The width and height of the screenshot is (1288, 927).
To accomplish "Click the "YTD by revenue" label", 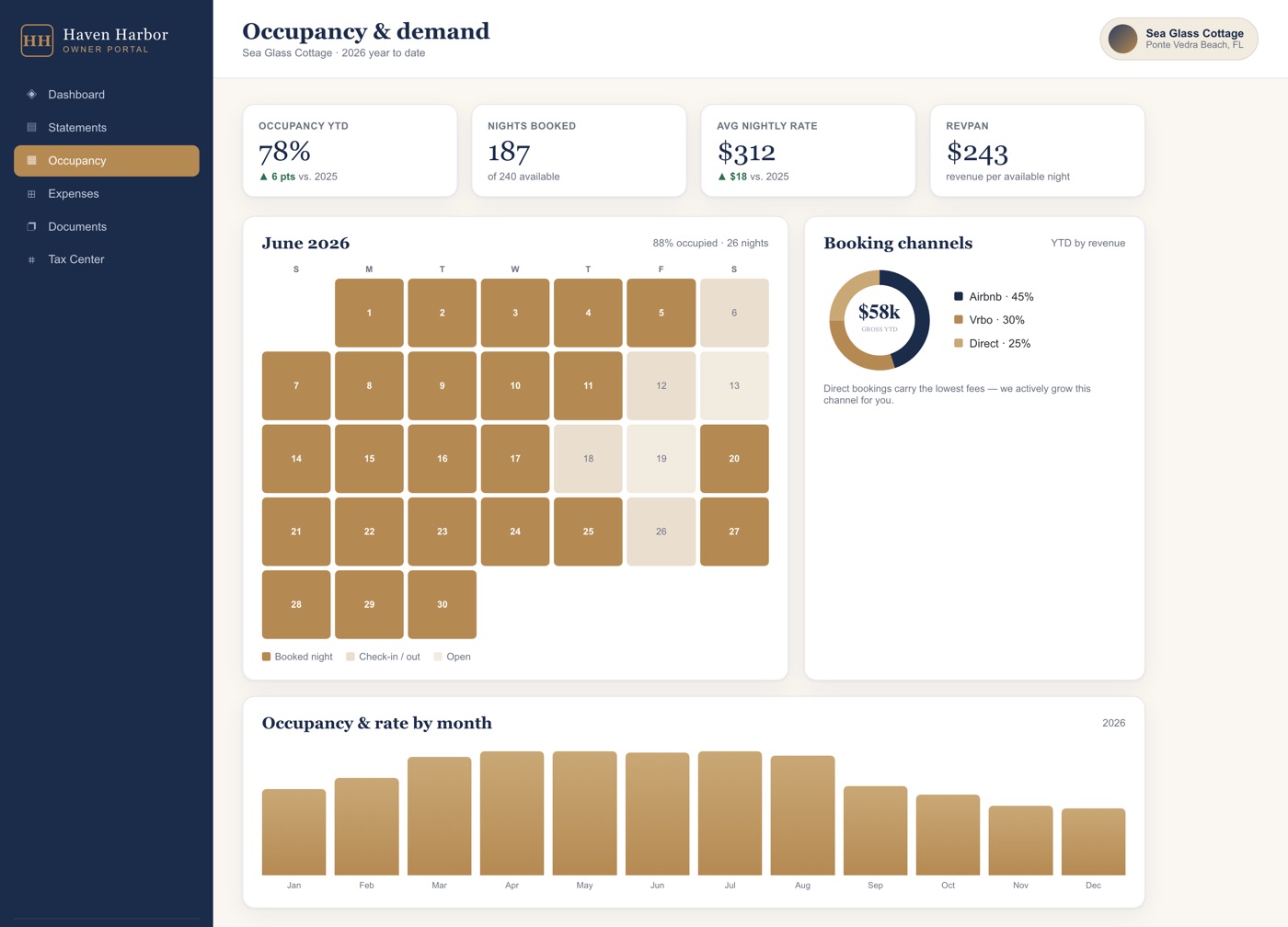I will (x=1088, y=244).
